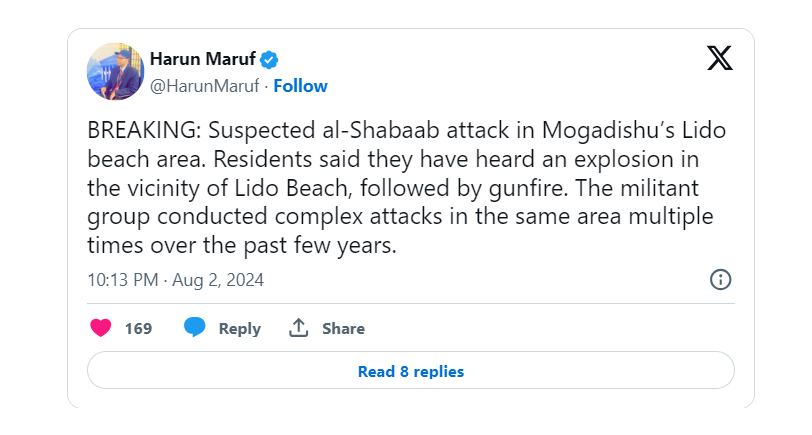The height and width of the screenshot is (435, 812).
Task: Open the tweet info circle icon
Action: 720,280
